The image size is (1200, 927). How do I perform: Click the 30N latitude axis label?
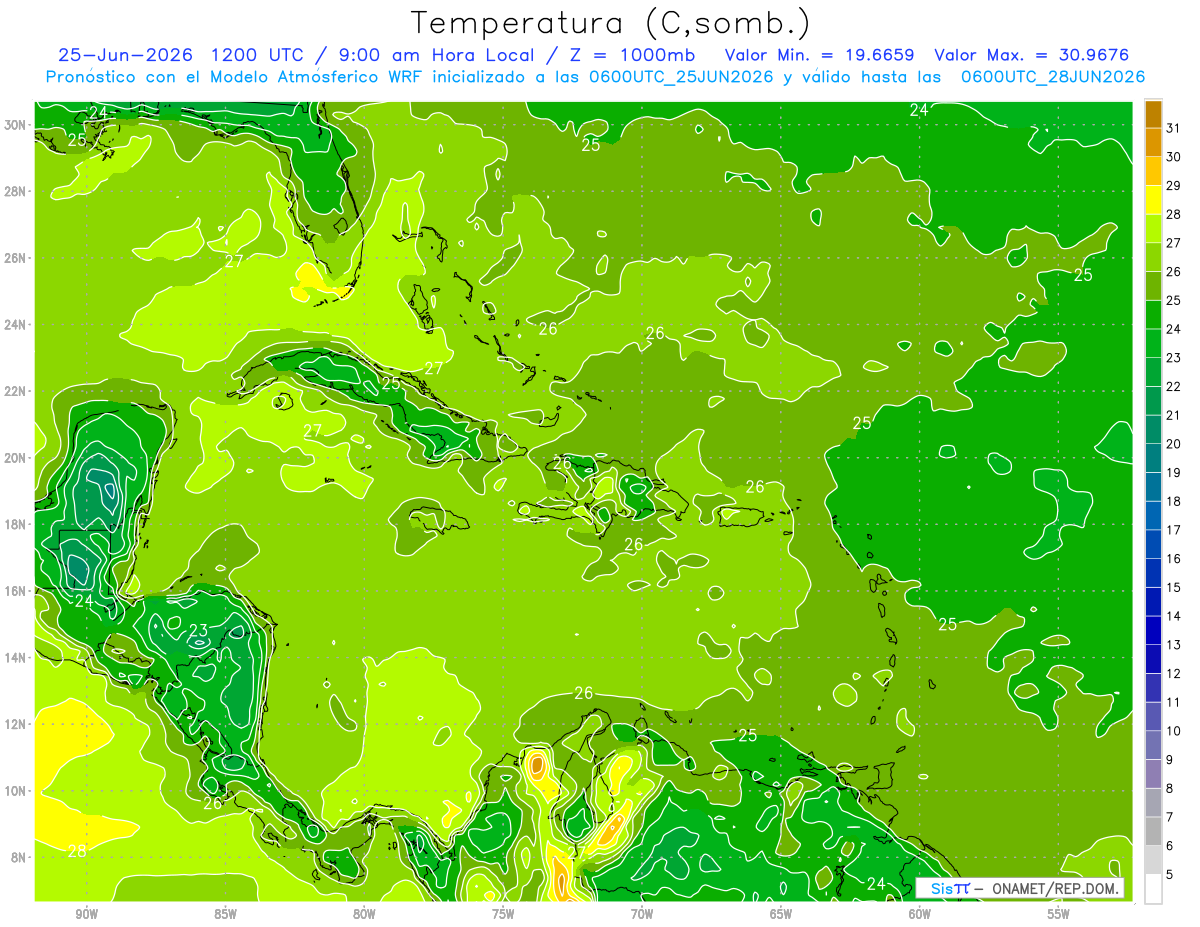[x=17, y=124]
